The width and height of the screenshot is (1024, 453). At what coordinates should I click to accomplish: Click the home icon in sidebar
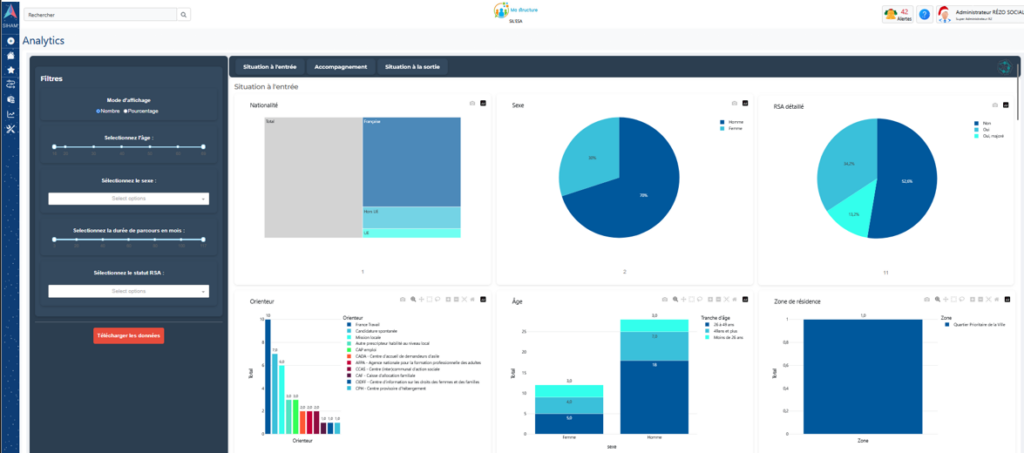10,55
